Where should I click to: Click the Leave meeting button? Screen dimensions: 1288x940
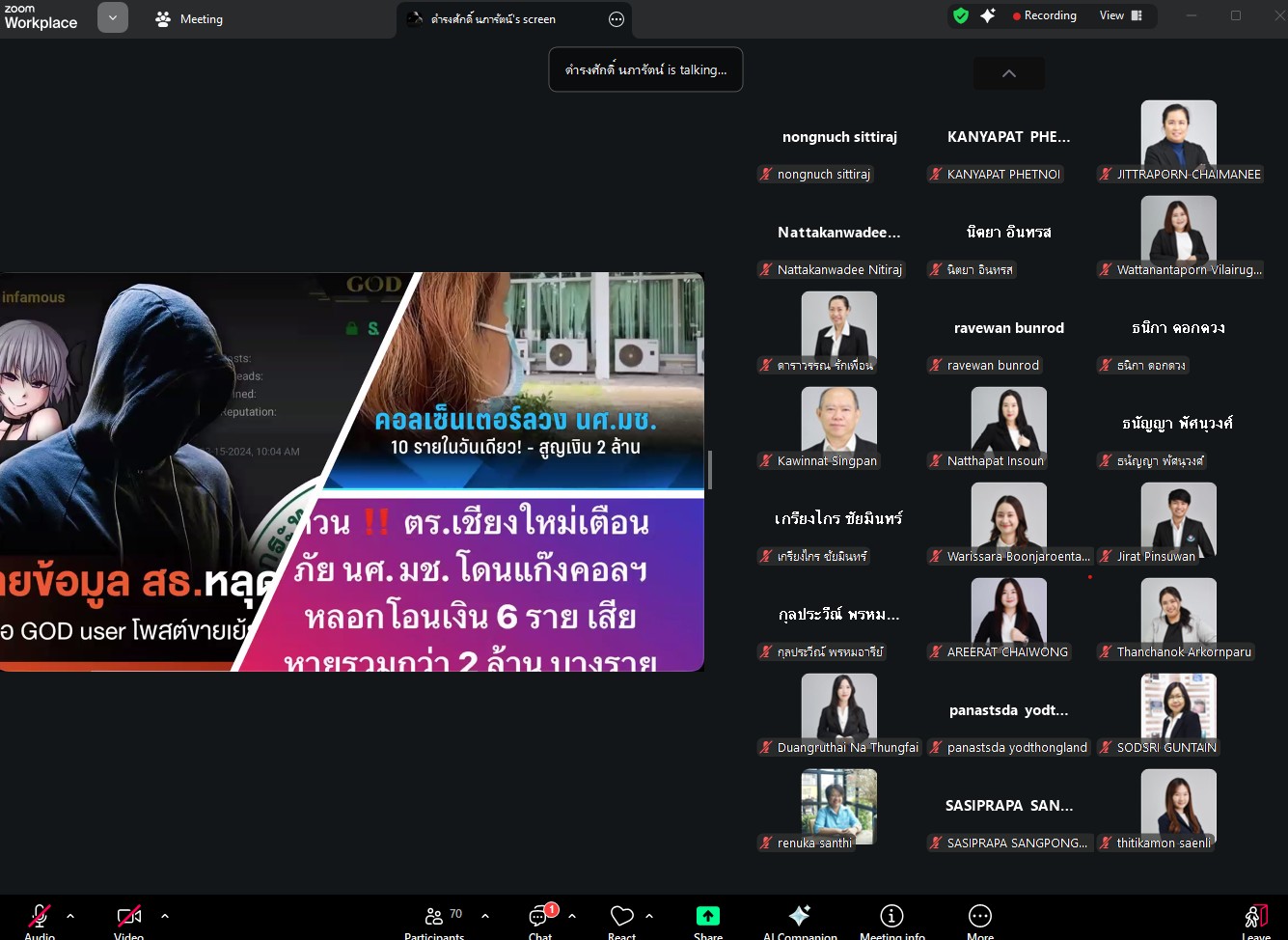pyautogui.click(x=1255, y=918)
